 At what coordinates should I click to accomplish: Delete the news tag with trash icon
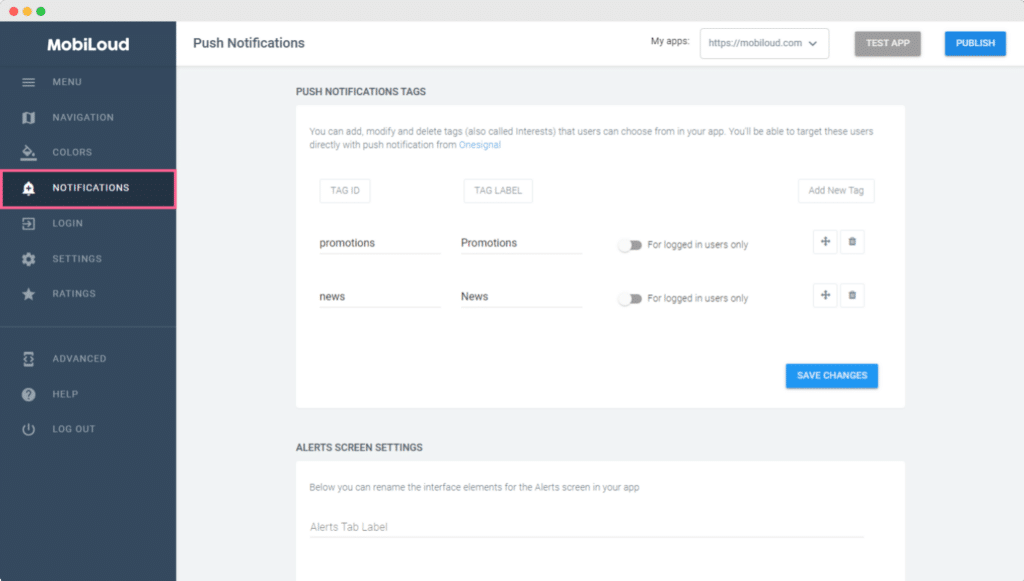point(852,295)
